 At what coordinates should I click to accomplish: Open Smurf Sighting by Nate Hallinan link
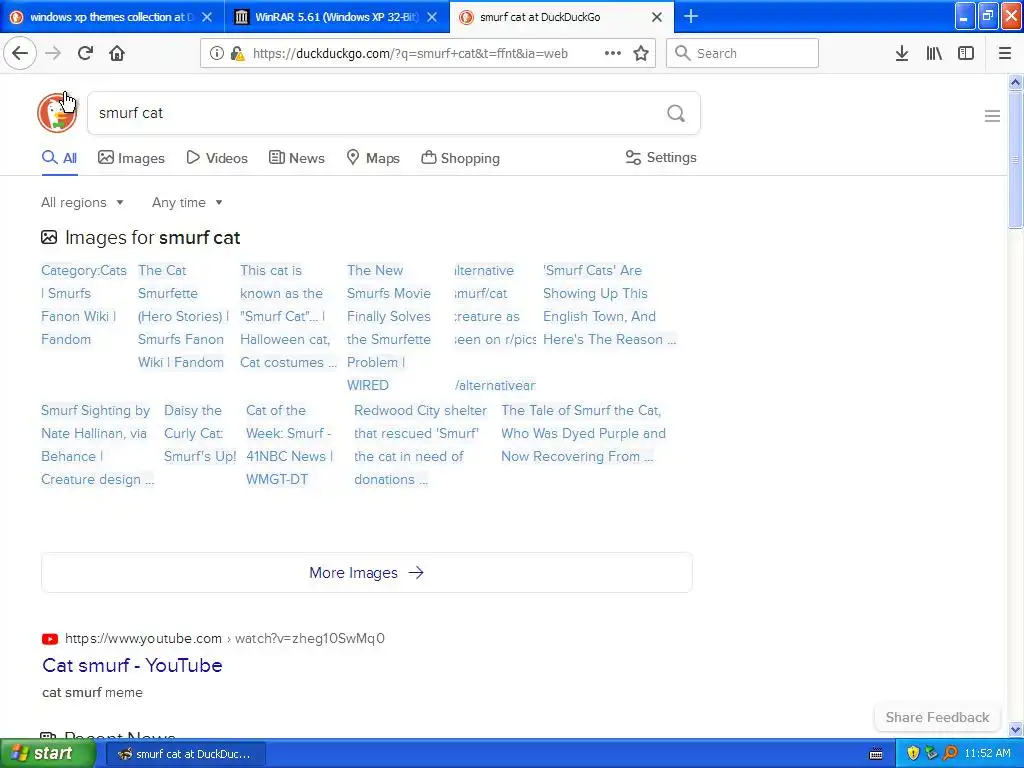[97, 445]
